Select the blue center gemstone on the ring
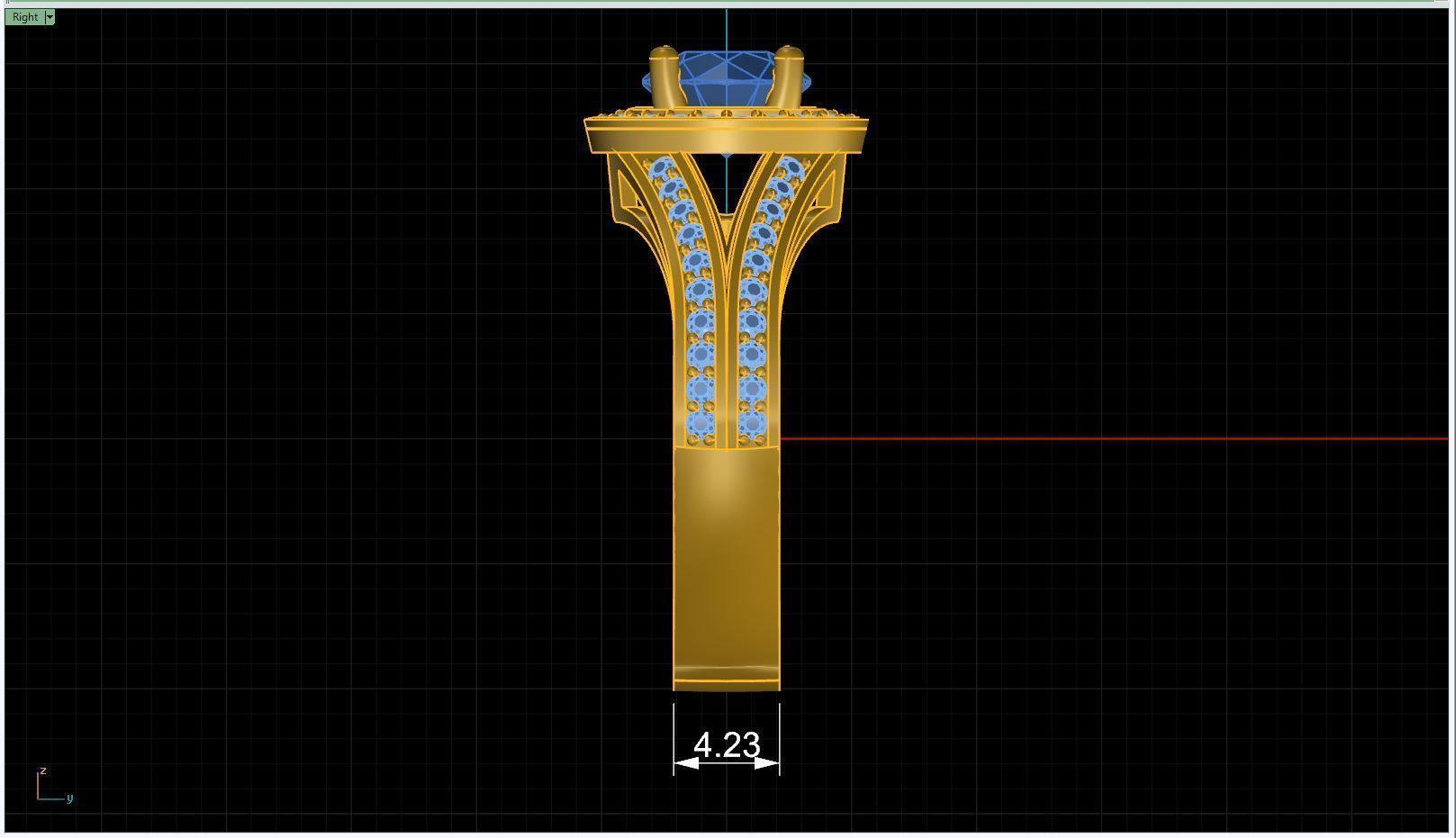This screenshot has width=1456, height=838. 727,81
